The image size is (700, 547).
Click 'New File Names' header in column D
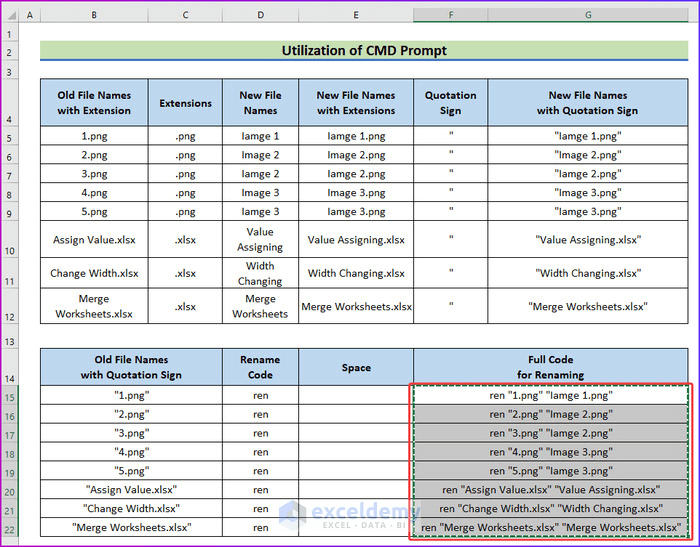tap(260, 103)
